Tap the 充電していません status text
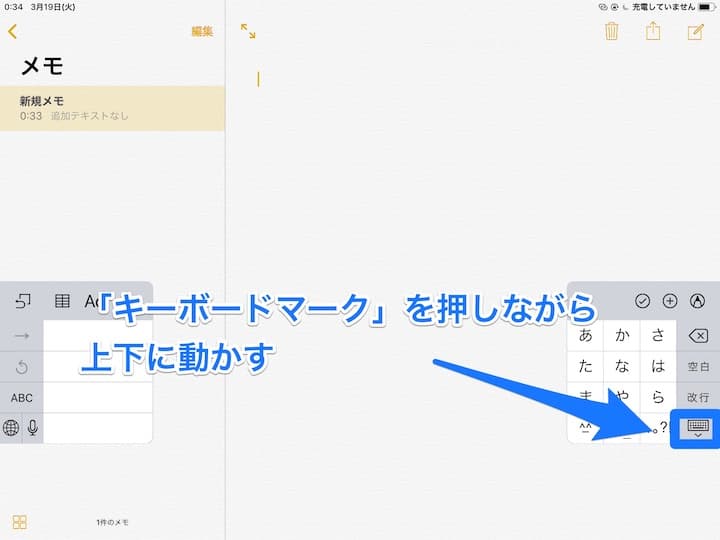 [x=664, y=7]
